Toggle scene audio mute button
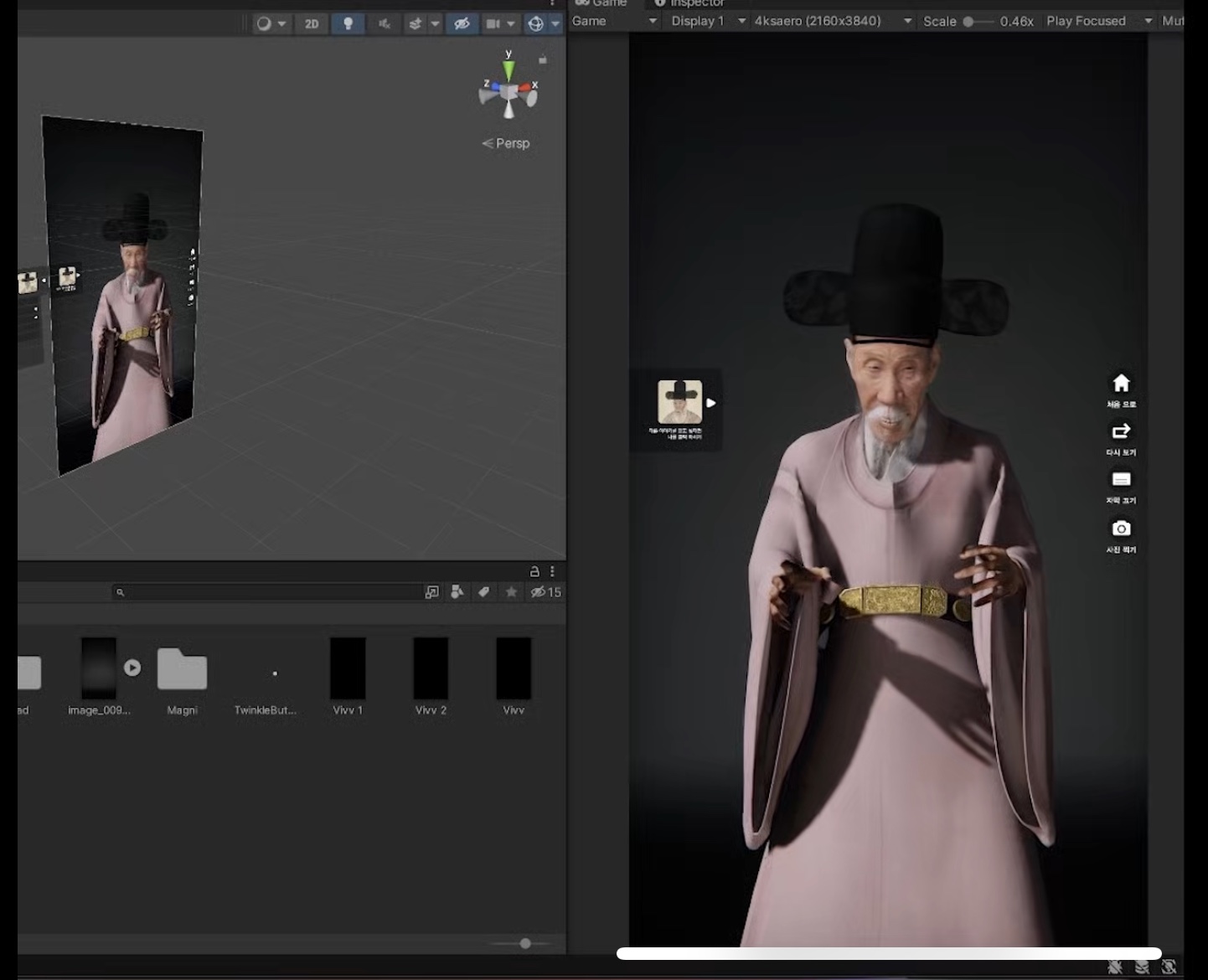Viewport: 1208px width, 980px height. click(x=385, y=23)
